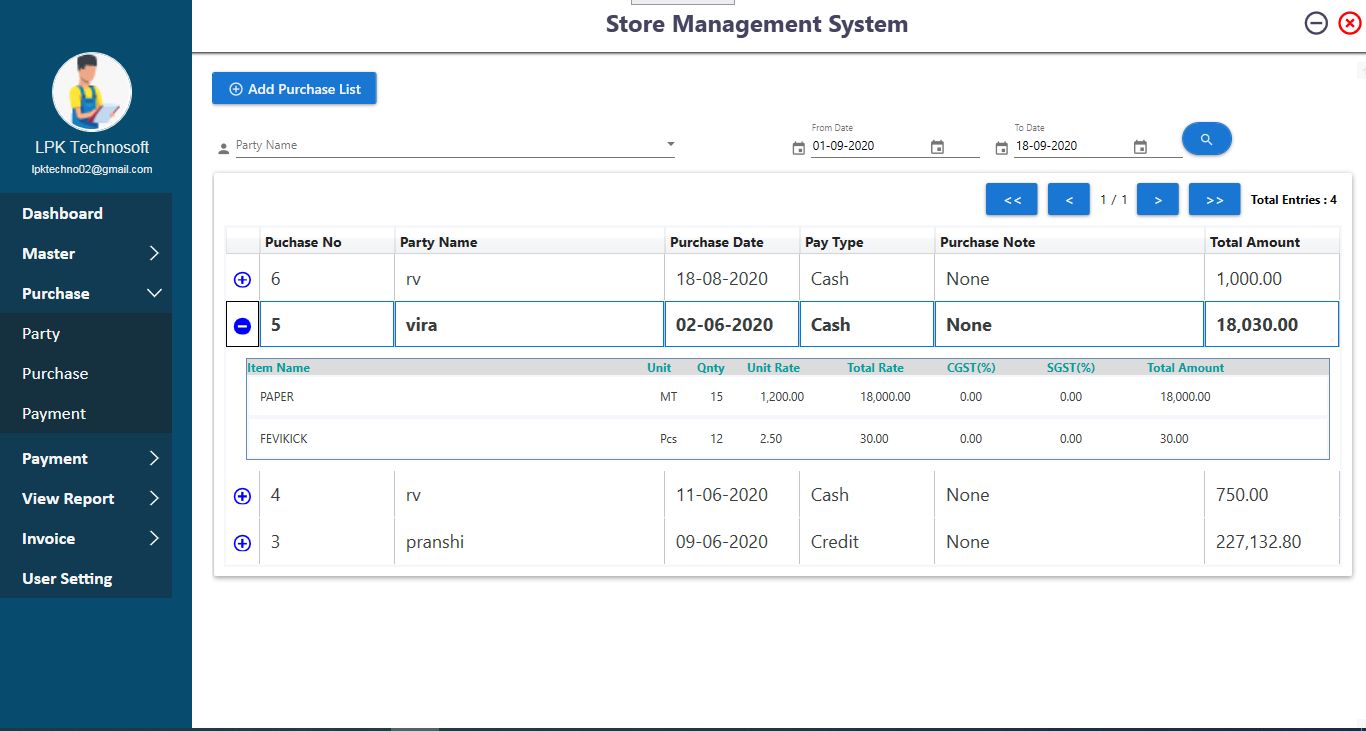
Task: Open User Setting in the sidebar
Action: coord(67,579)
